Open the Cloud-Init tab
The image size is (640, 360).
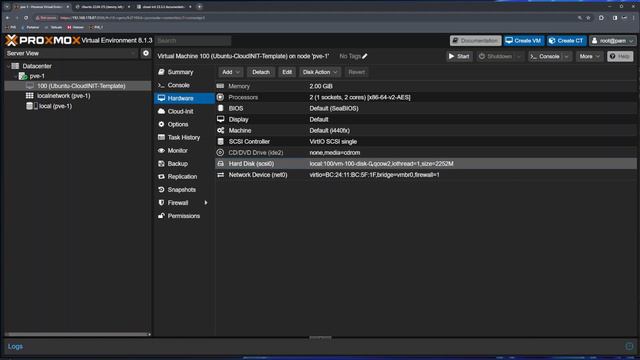click(x=184, y=111)
